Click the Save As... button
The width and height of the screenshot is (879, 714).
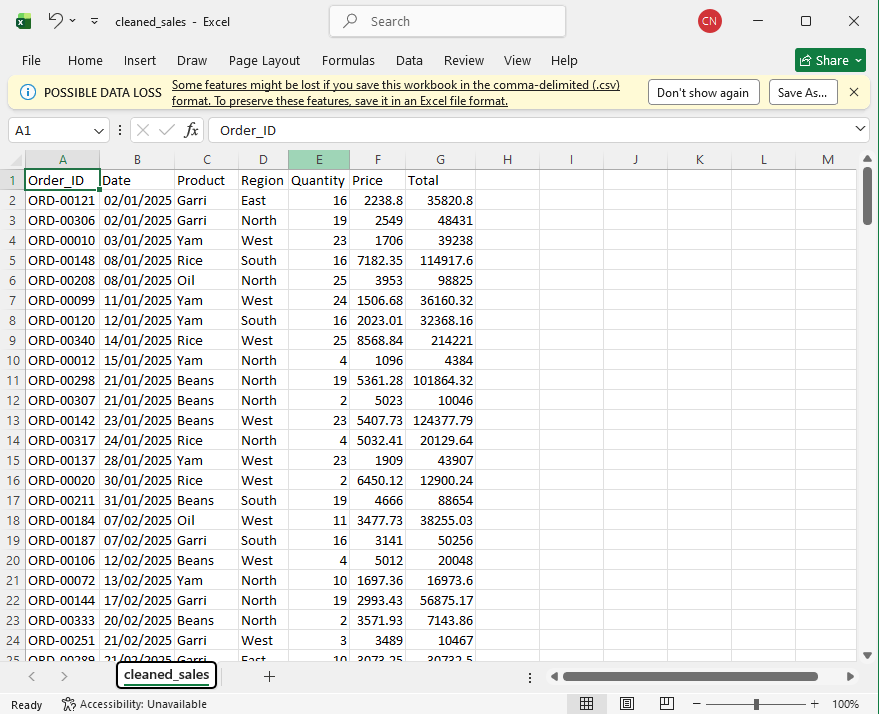(802, 92)
